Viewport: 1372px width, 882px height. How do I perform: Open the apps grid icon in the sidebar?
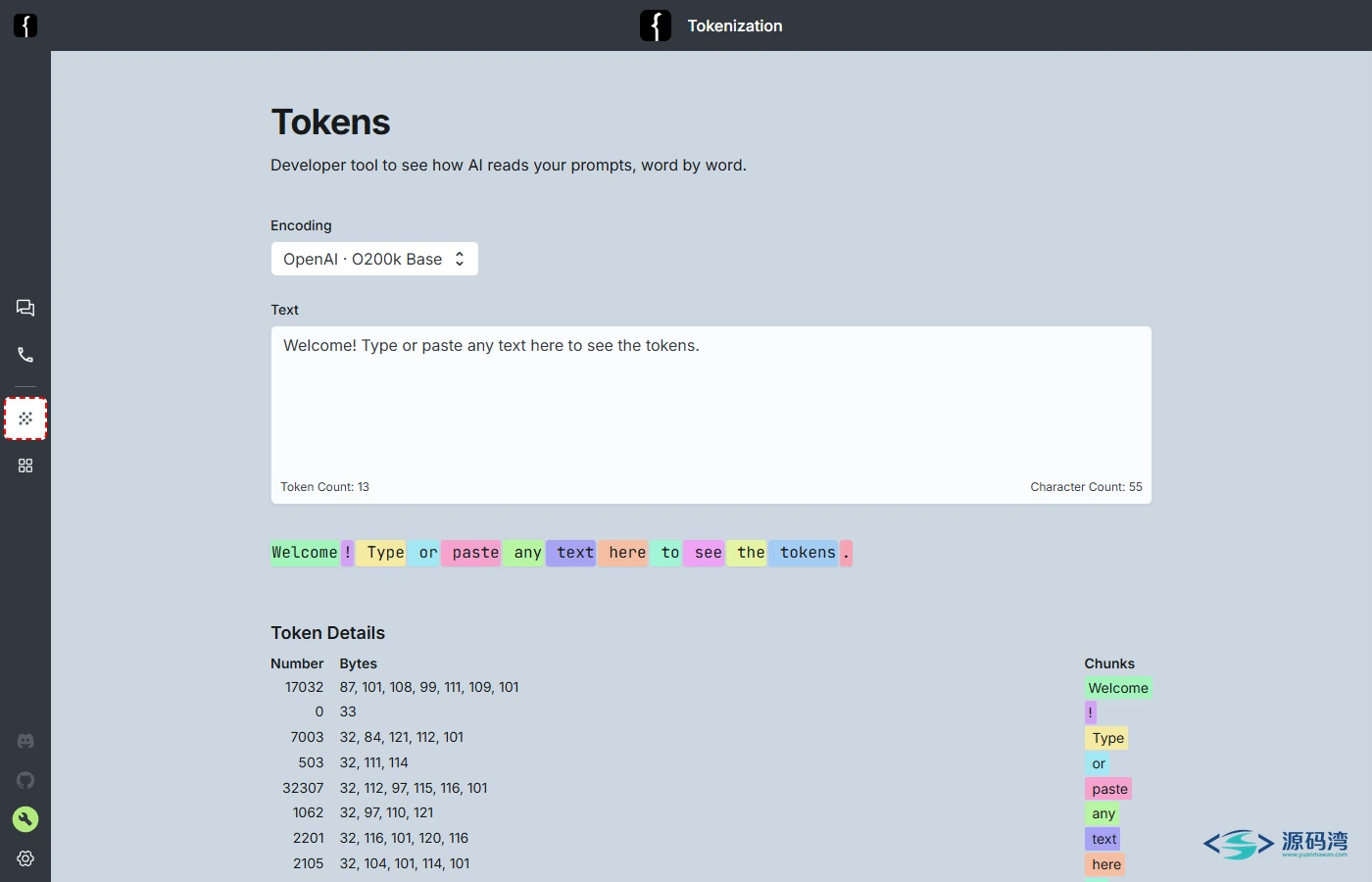click(25, 465)
